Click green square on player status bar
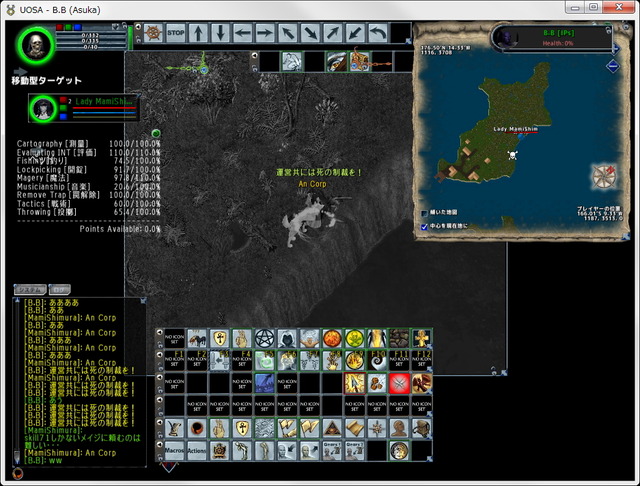Image resolution: width=640 pixels, height=486 pixels. (x=68, y=27)
